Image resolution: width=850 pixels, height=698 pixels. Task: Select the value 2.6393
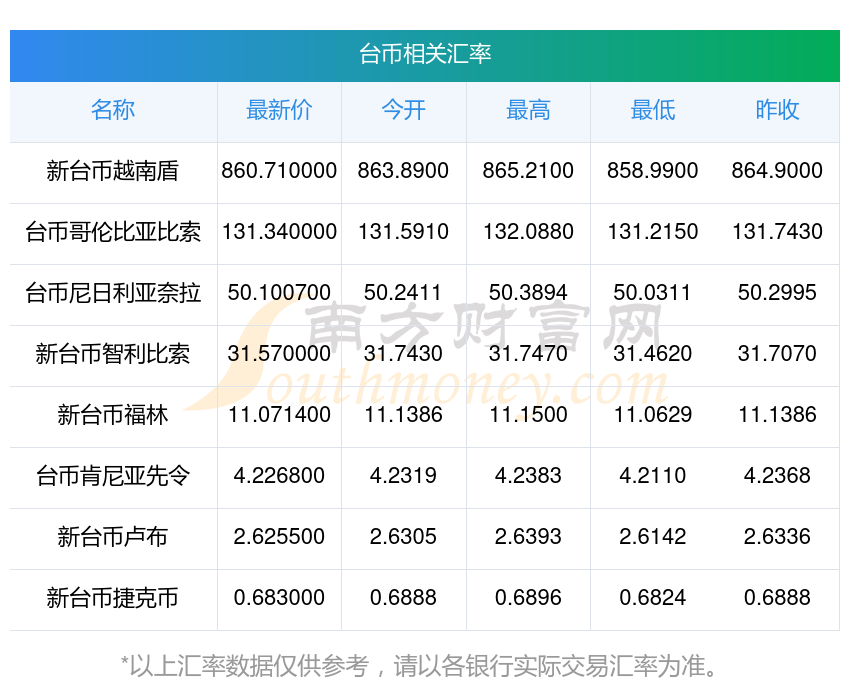click(x=528, y=537)
